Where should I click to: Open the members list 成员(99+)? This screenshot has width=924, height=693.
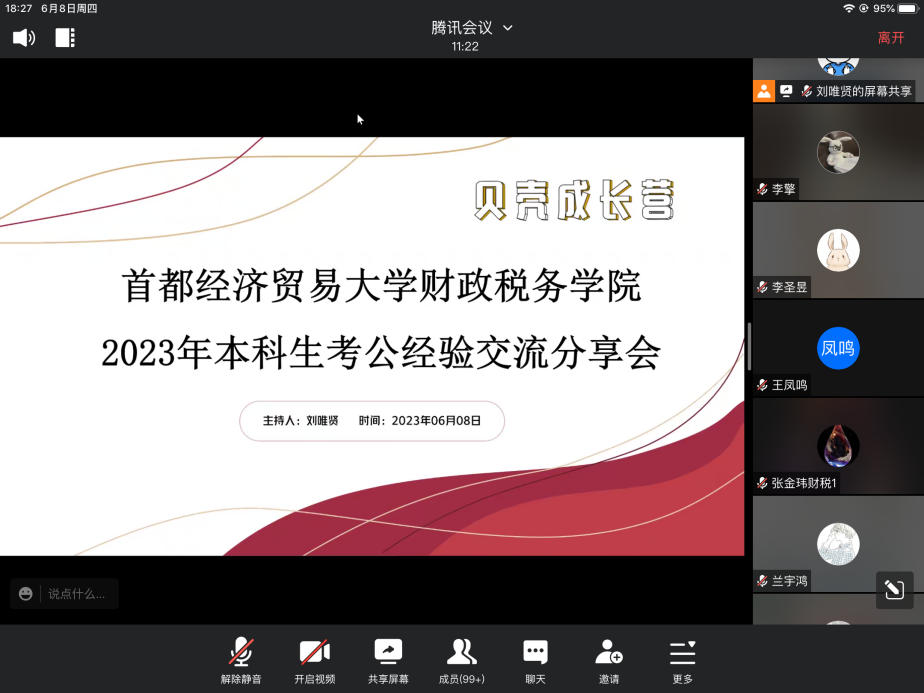pyautogui.click(x=462, y=661)
